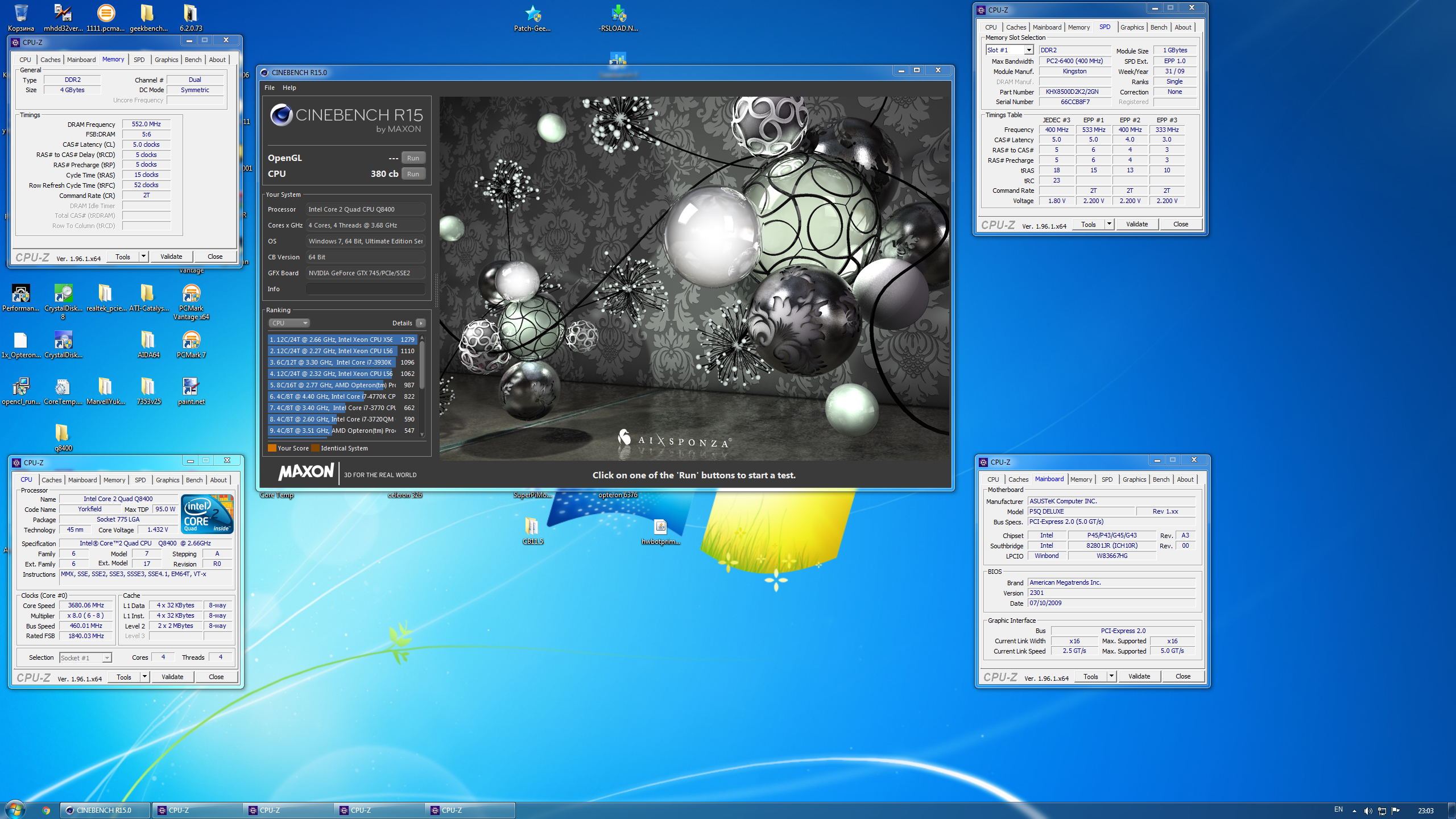Image resolution: width=1456 pixels, height=819 pixels.
Task: Open the CPU ranking type dropdown in Cinebench
Action: coord(289,323)
